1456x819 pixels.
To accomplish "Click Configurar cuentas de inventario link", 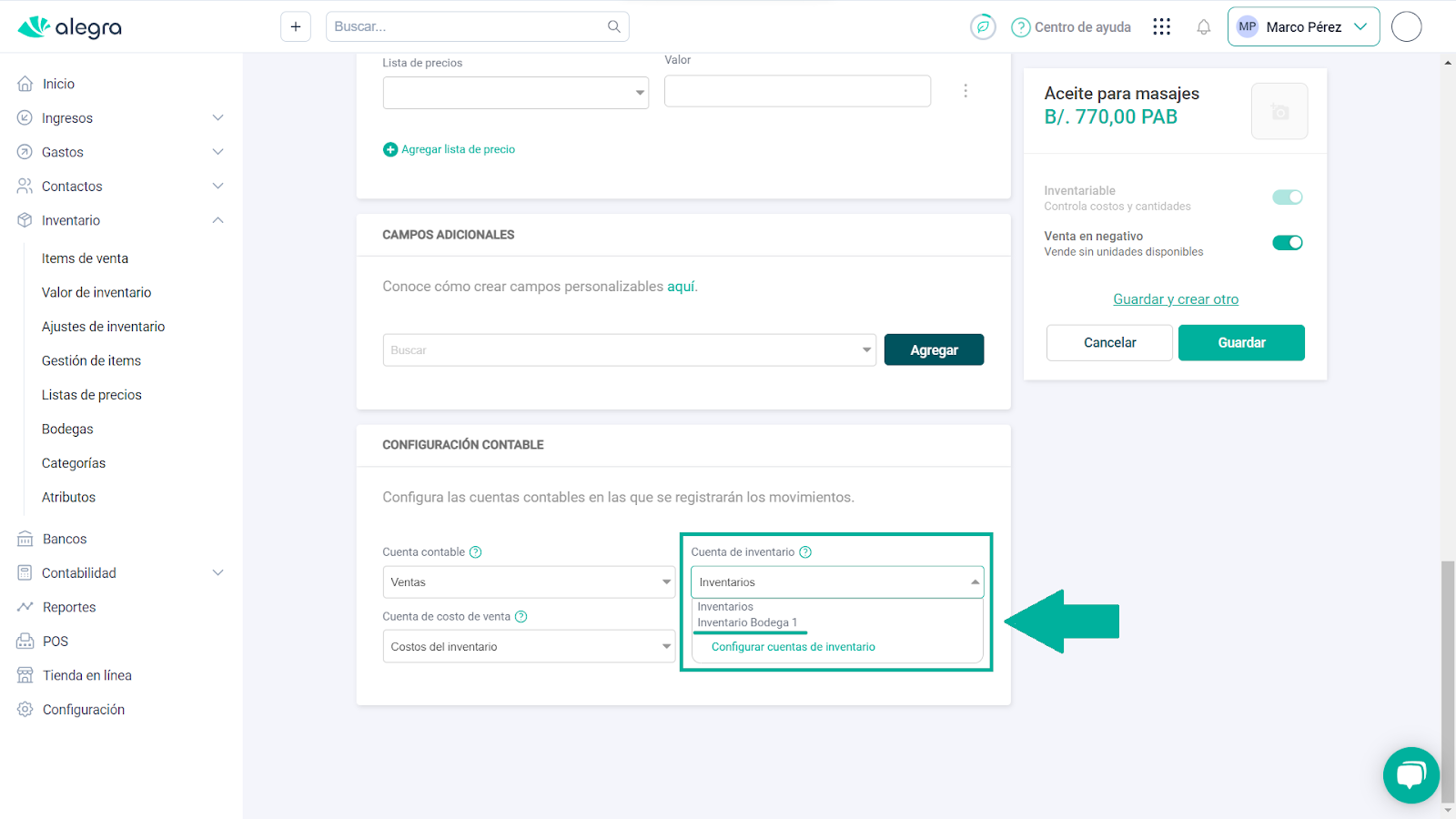I will 794,647.
